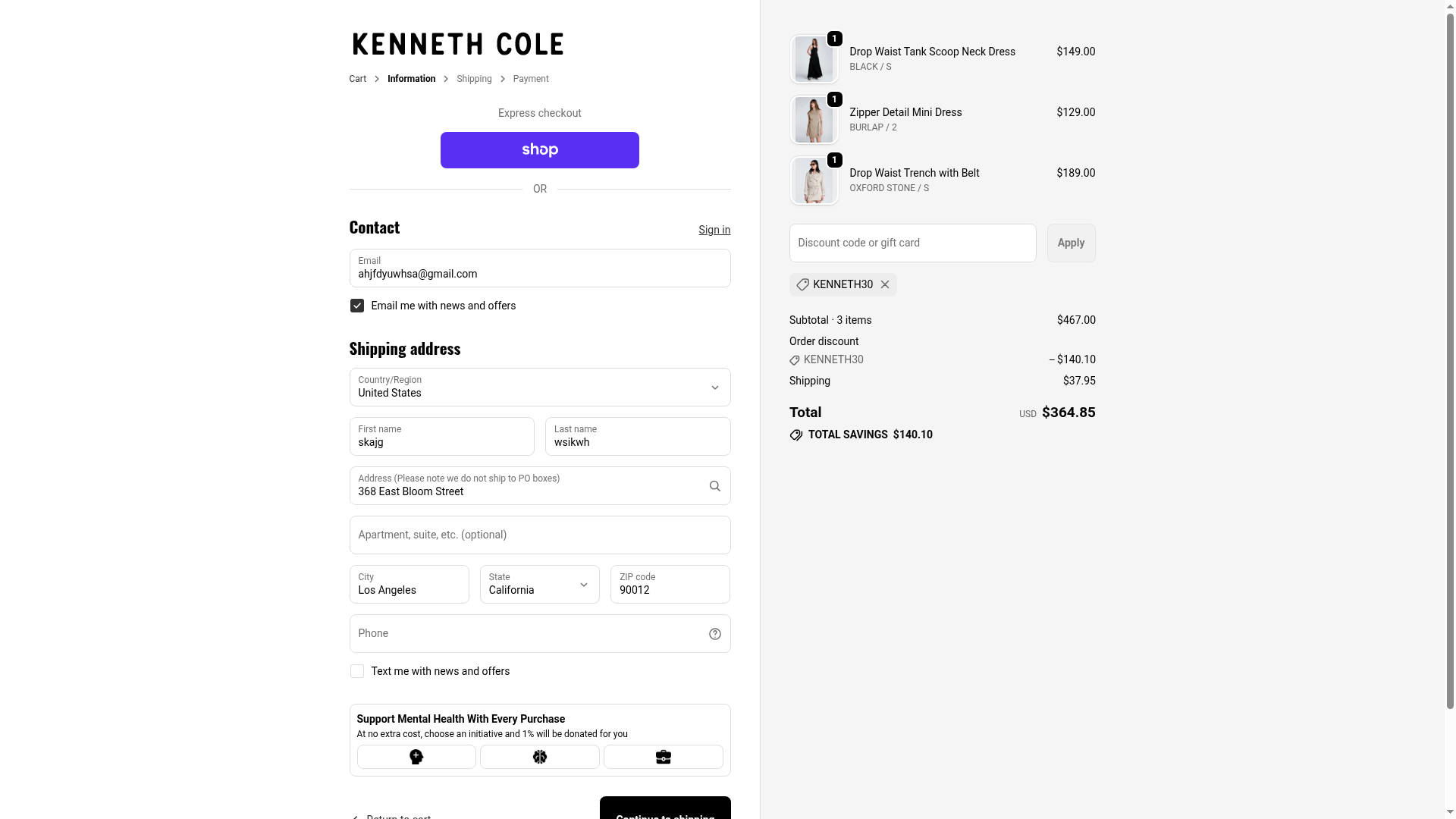Expand the State dropdown
Screen dimensions: 1456x819
539,585
